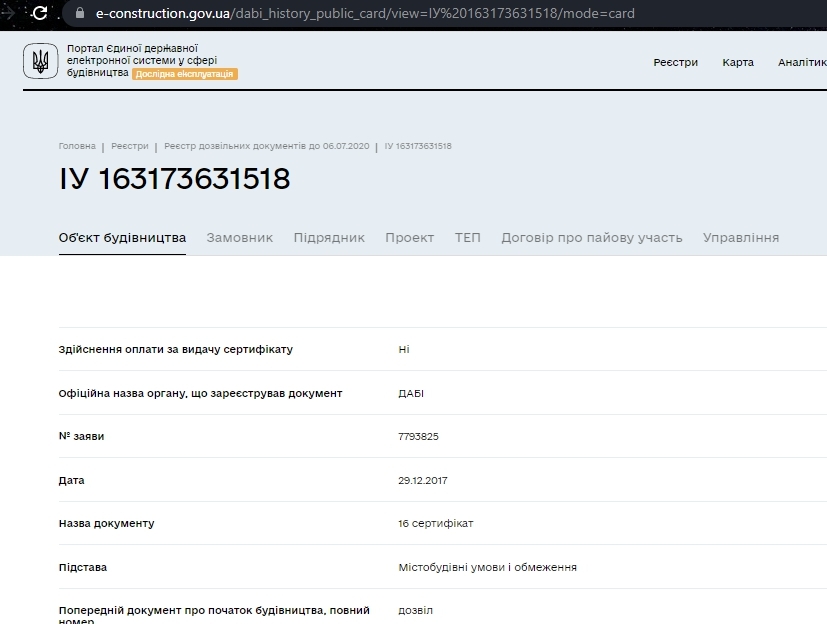The image size is (827, 624).
Task: Click the value Містобудівні умови і обмеження
Action: (487, 567)
